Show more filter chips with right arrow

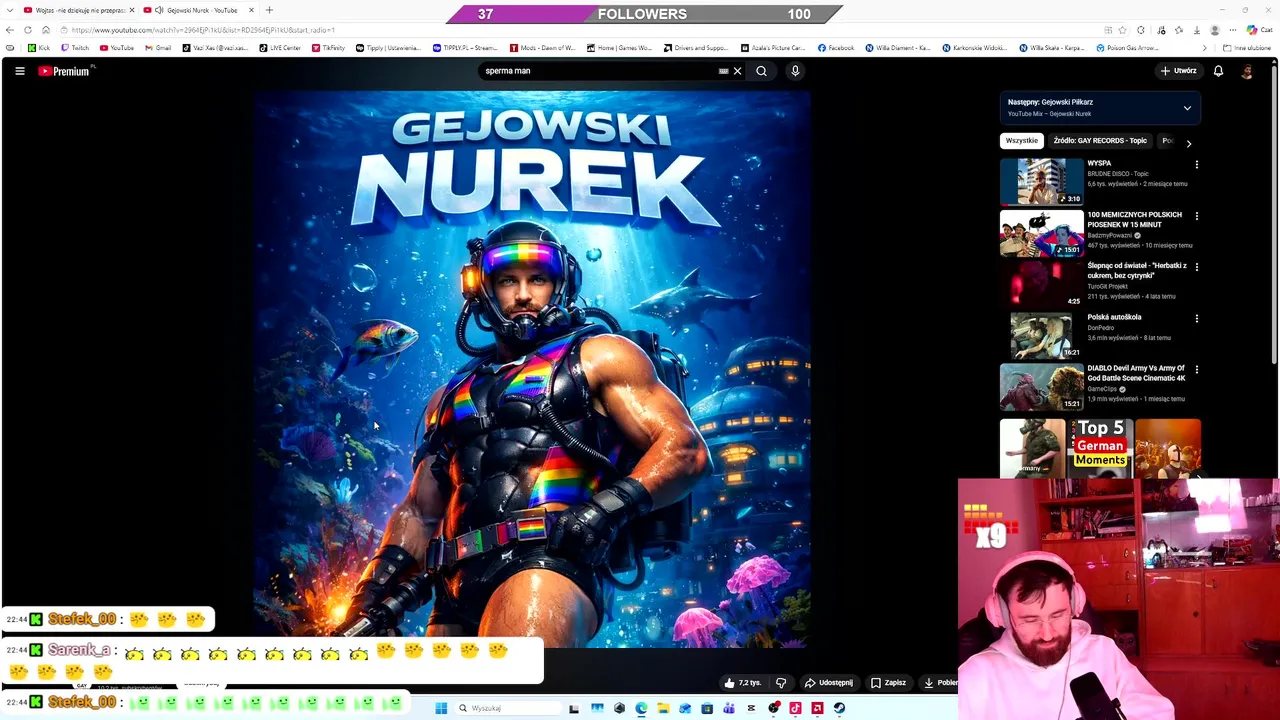pos(1188,143)
